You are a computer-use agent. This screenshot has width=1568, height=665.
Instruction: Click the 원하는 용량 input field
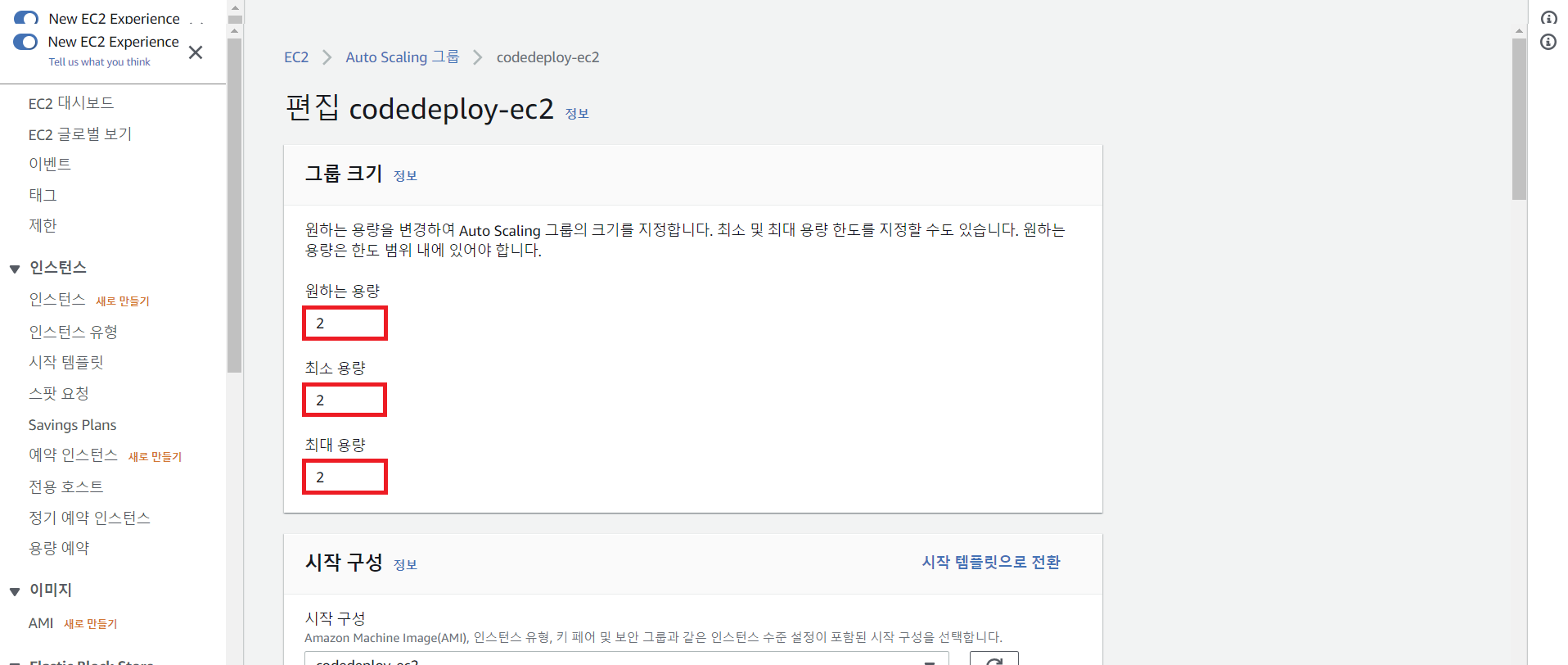pos(345,323)
